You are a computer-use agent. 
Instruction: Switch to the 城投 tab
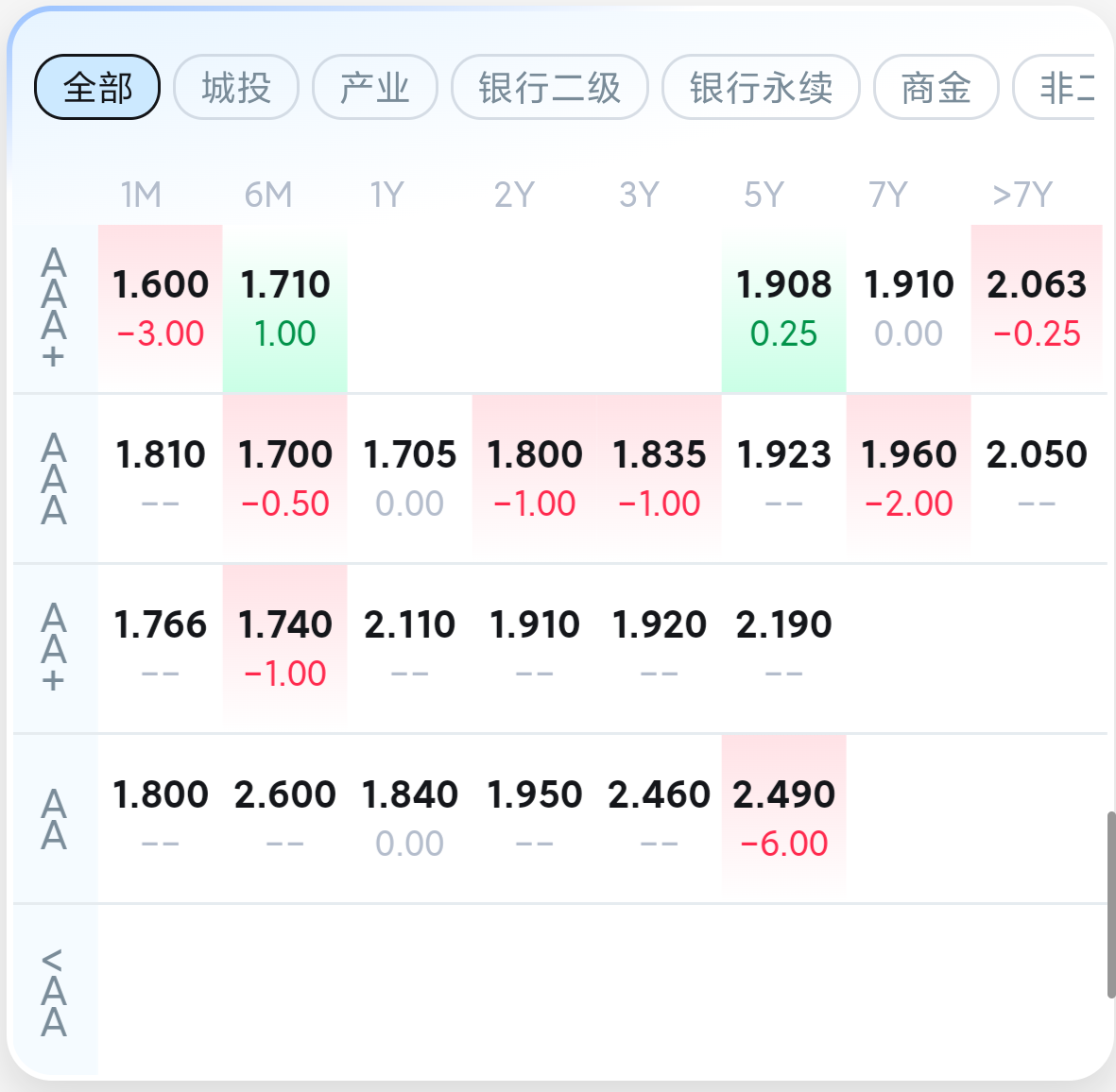coord(235,88)
